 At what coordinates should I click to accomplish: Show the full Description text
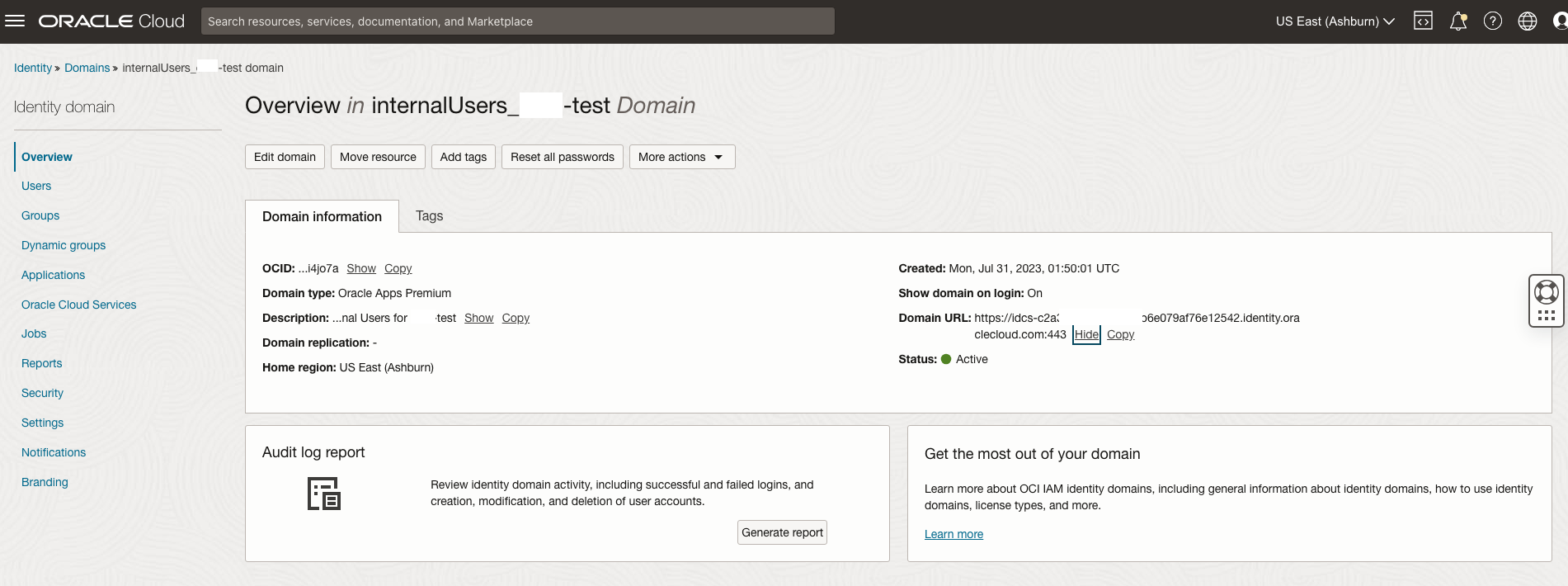tap(478, 318)
